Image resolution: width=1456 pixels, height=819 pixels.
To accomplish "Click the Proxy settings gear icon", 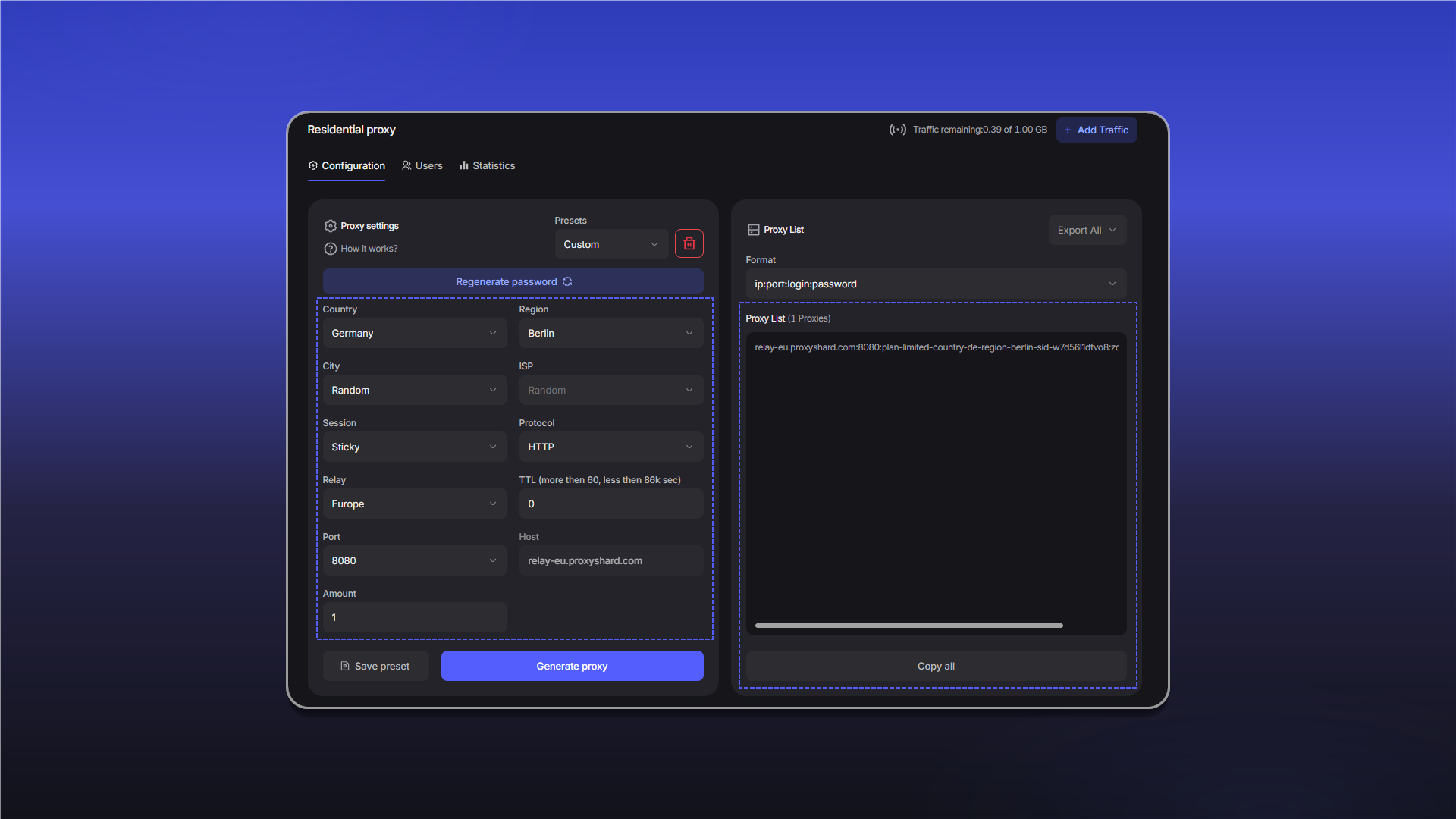I will (330, 226).
